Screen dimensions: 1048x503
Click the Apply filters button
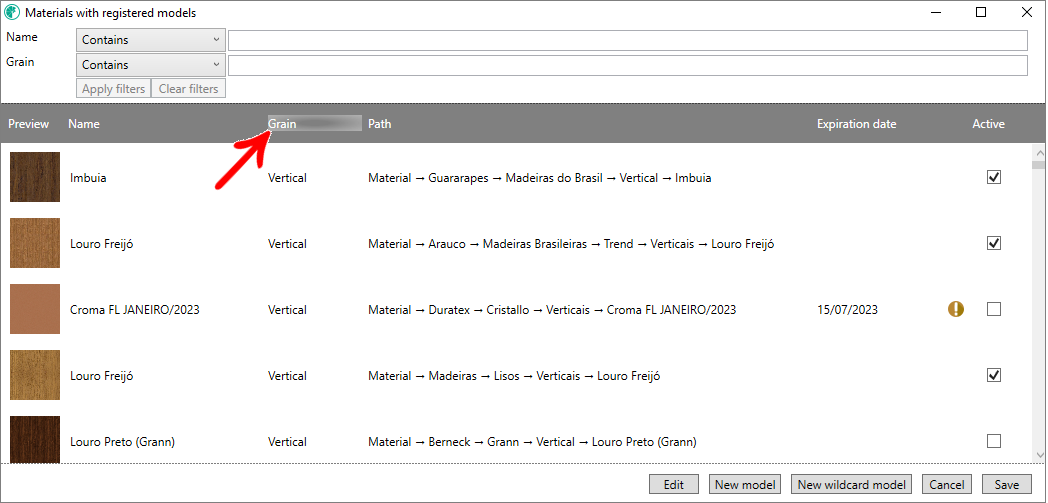tap(114, 88)
